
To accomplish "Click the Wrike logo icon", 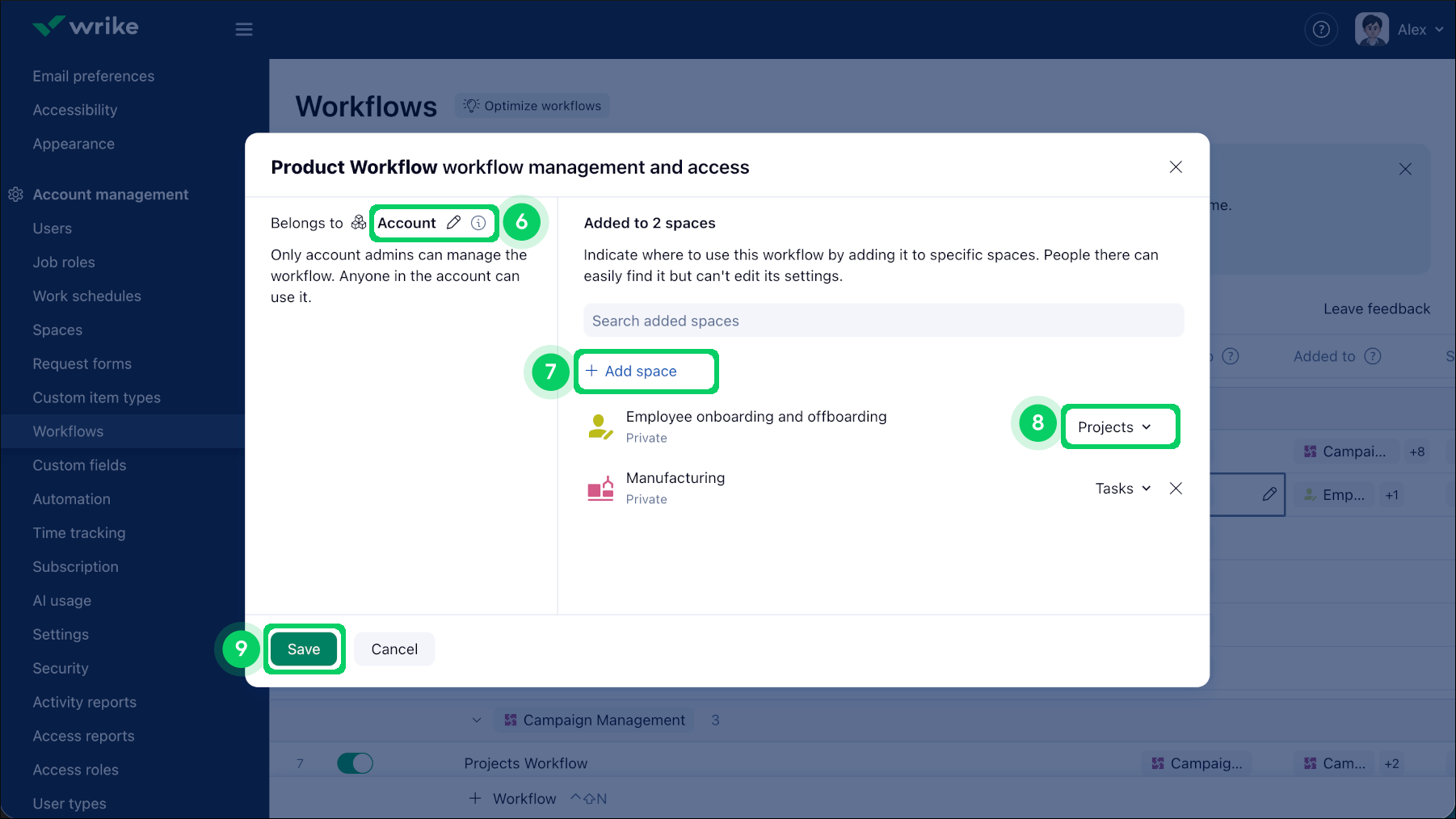I will tap(47, 26).
